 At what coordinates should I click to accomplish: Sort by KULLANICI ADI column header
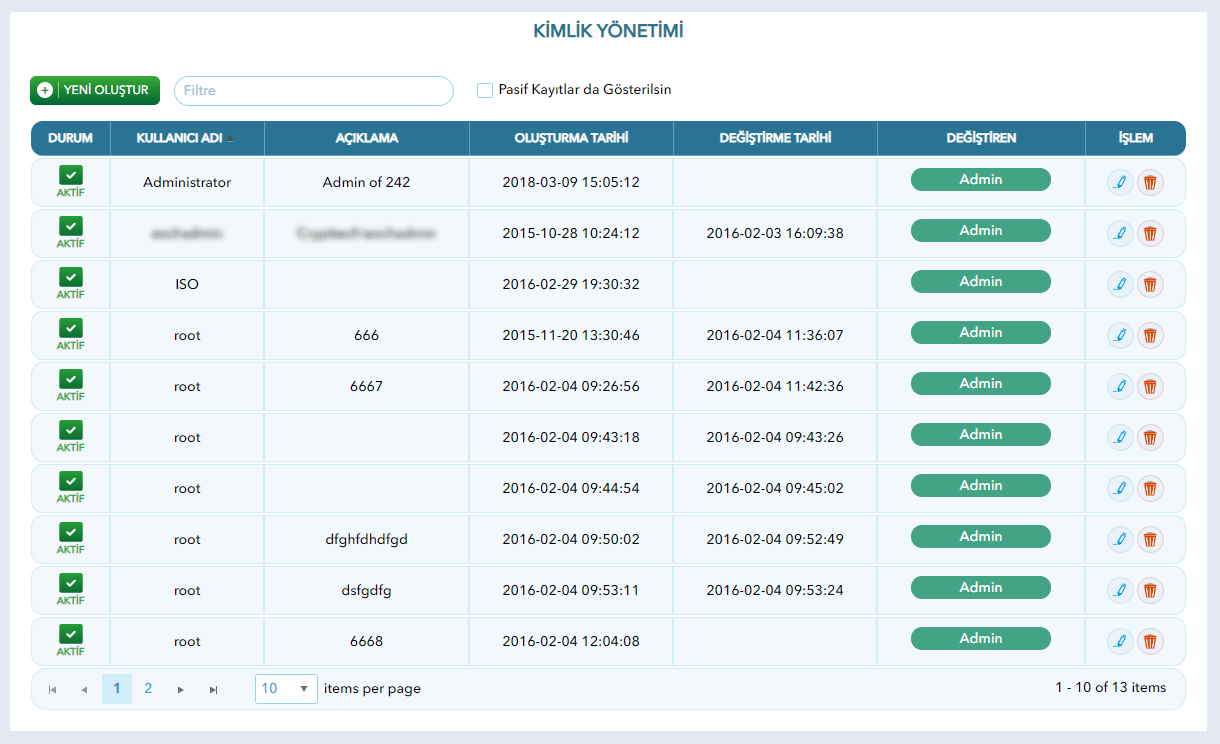(187, 138)
